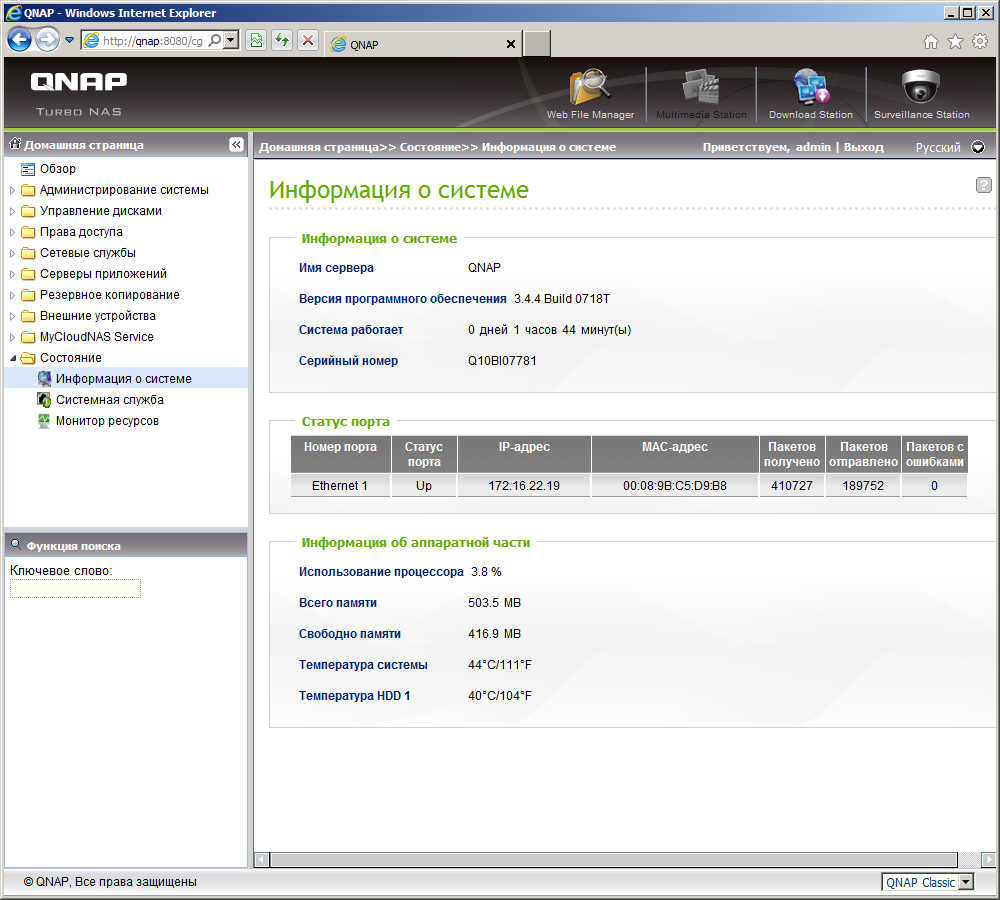Select the IP address 172.16.22.19

(524, 485)
